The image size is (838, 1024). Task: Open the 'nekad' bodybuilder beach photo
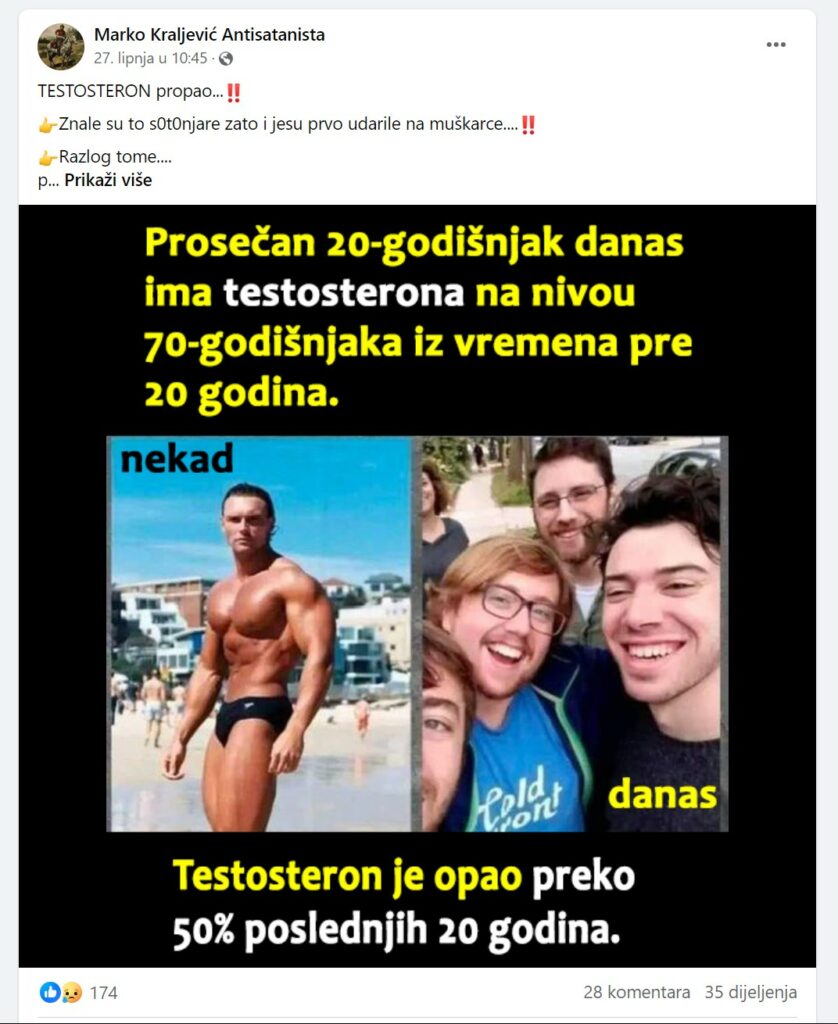point(261,633)
